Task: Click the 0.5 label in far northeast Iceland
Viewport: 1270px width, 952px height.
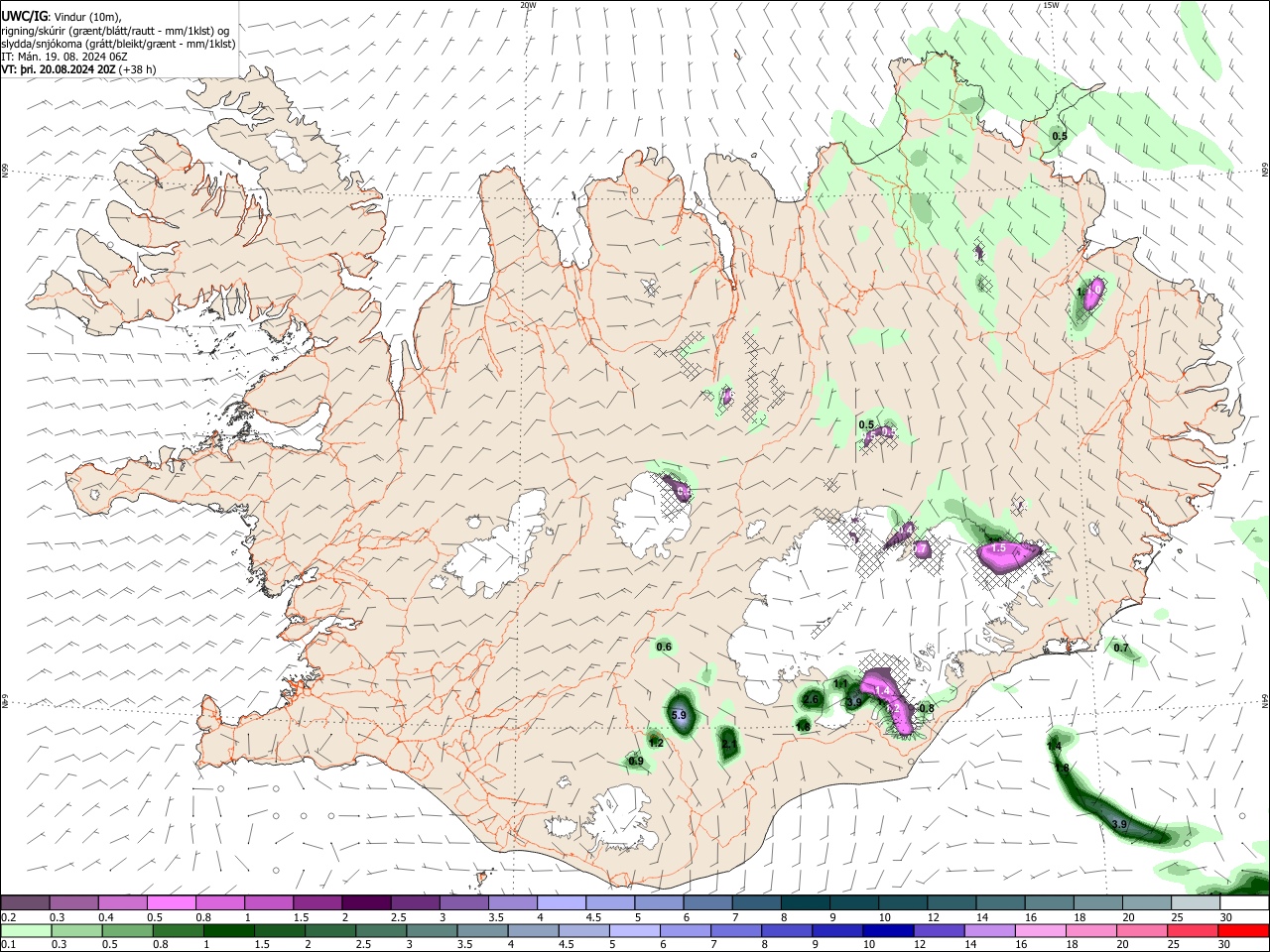Action: 1060,136
